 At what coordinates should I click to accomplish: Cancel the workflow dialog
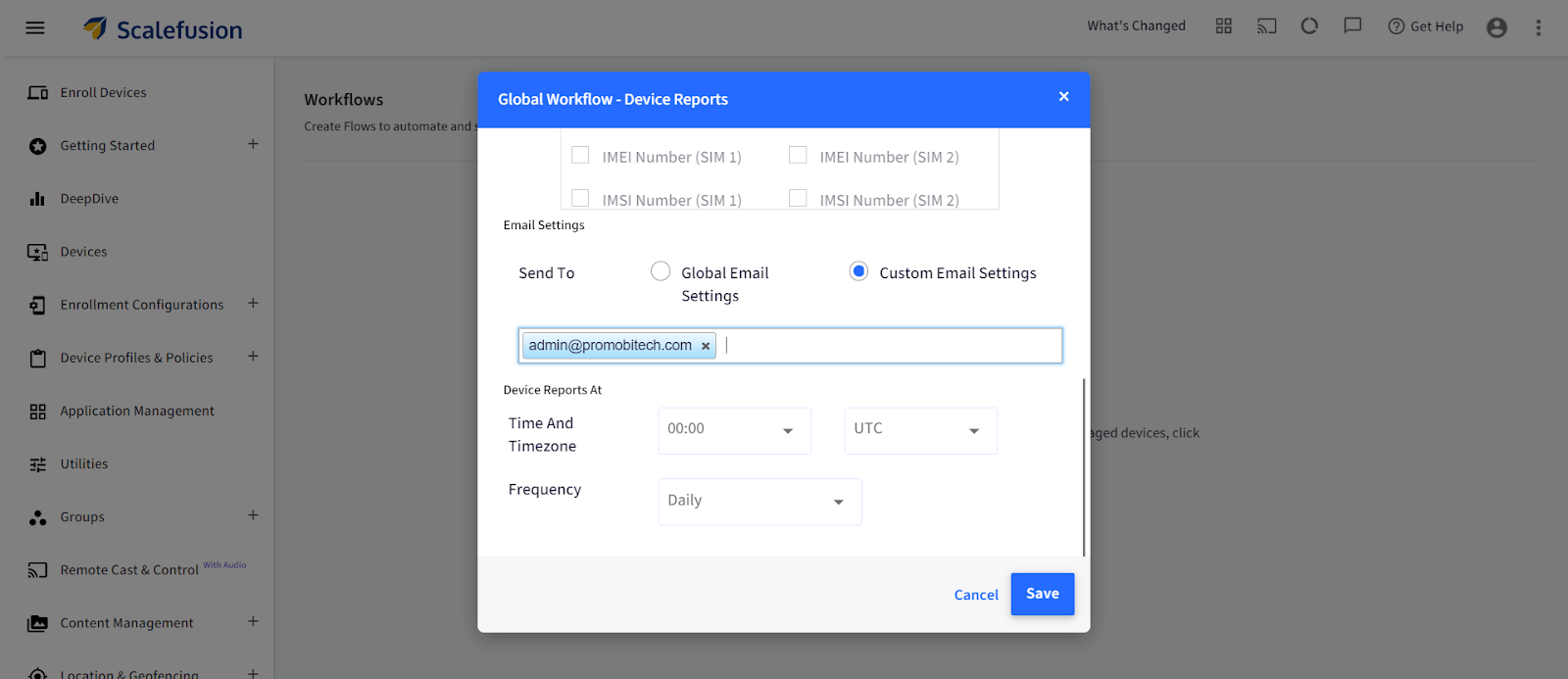coord(976,595)
